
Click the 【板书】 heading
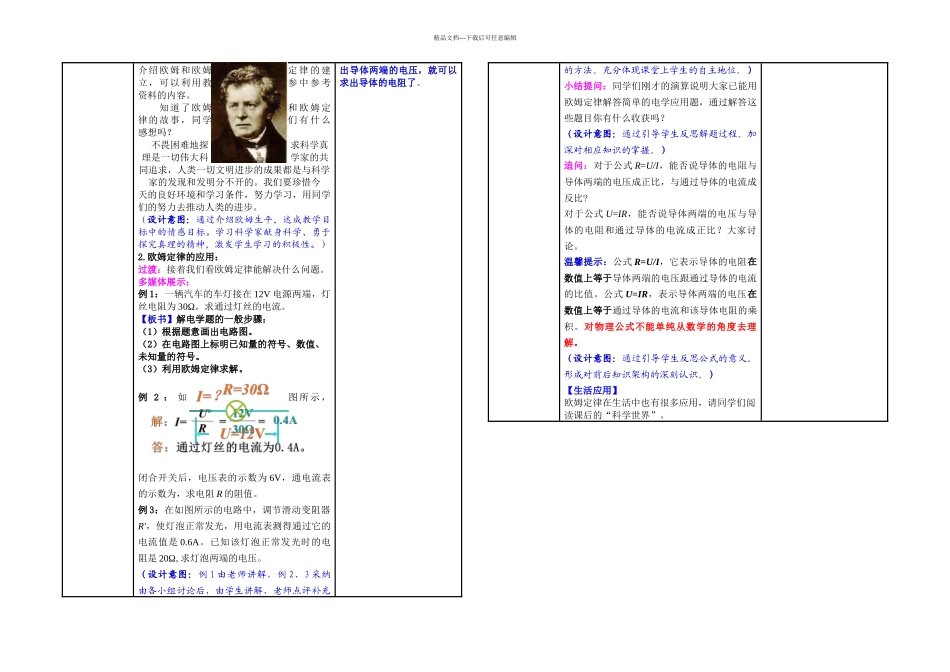coord(156,319)
